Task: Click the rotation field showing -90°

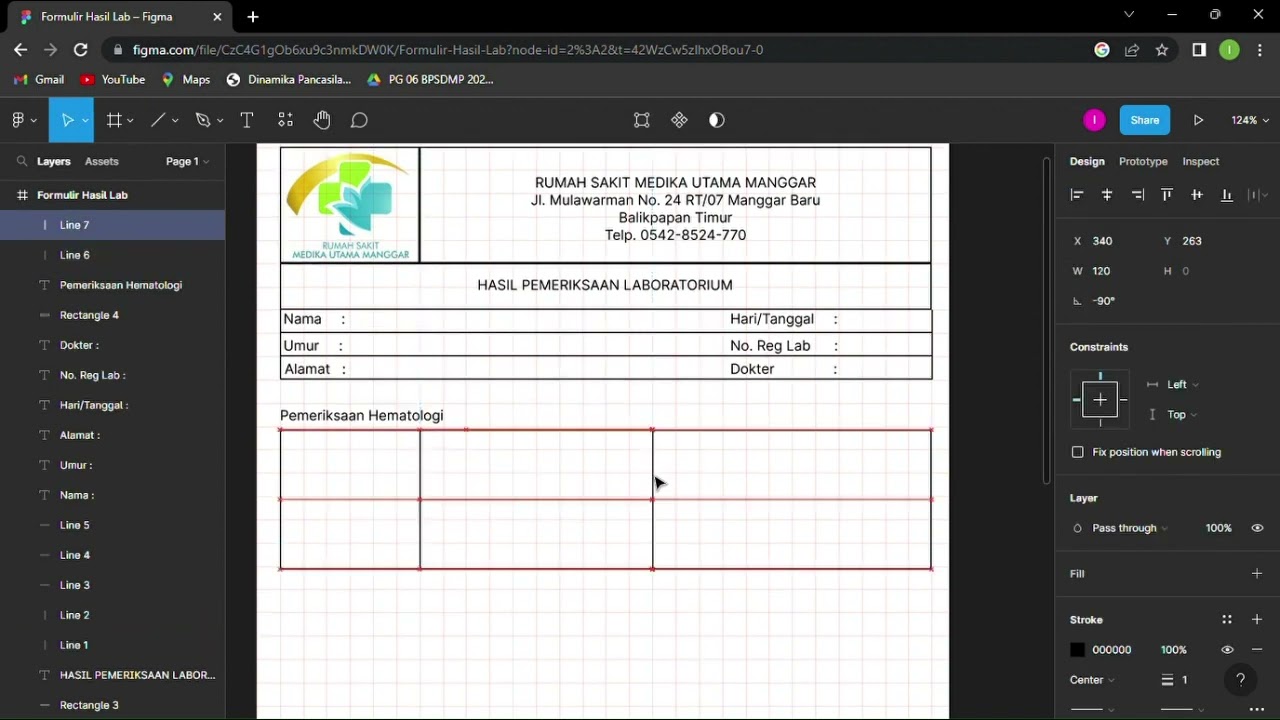Action: point(1110,301)
